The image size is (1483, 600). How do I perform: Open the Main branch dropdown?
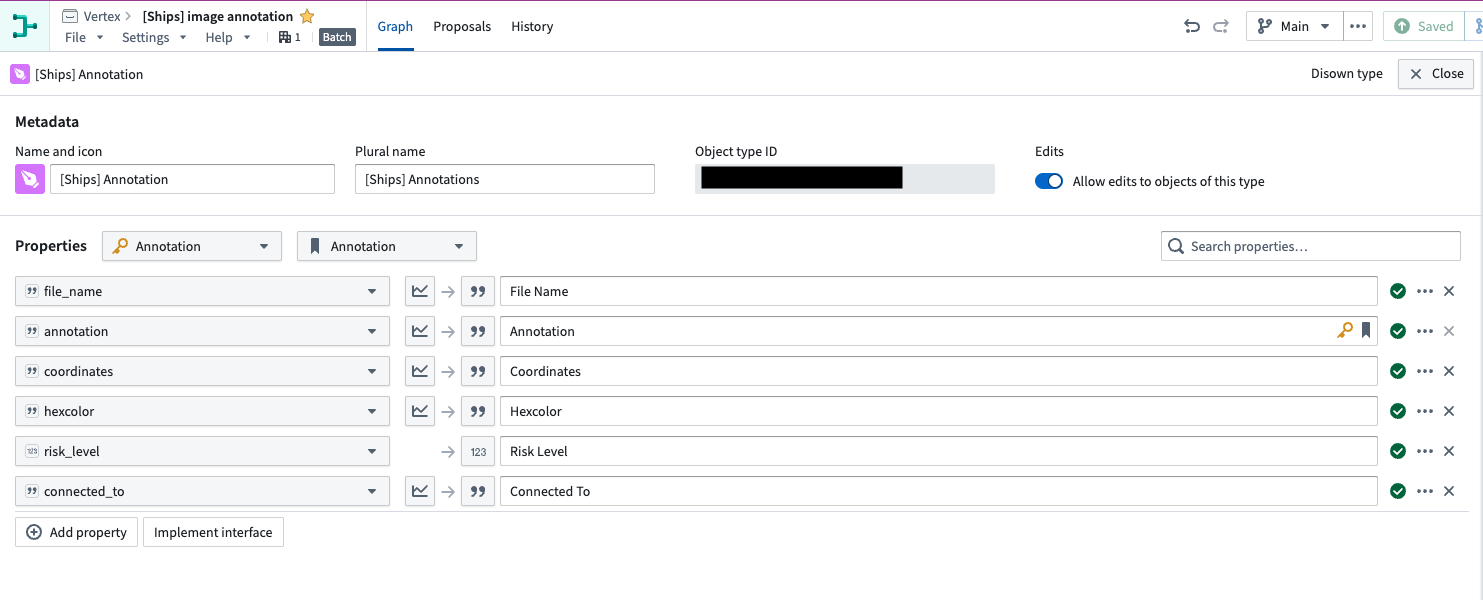(x=1294, y=26)
